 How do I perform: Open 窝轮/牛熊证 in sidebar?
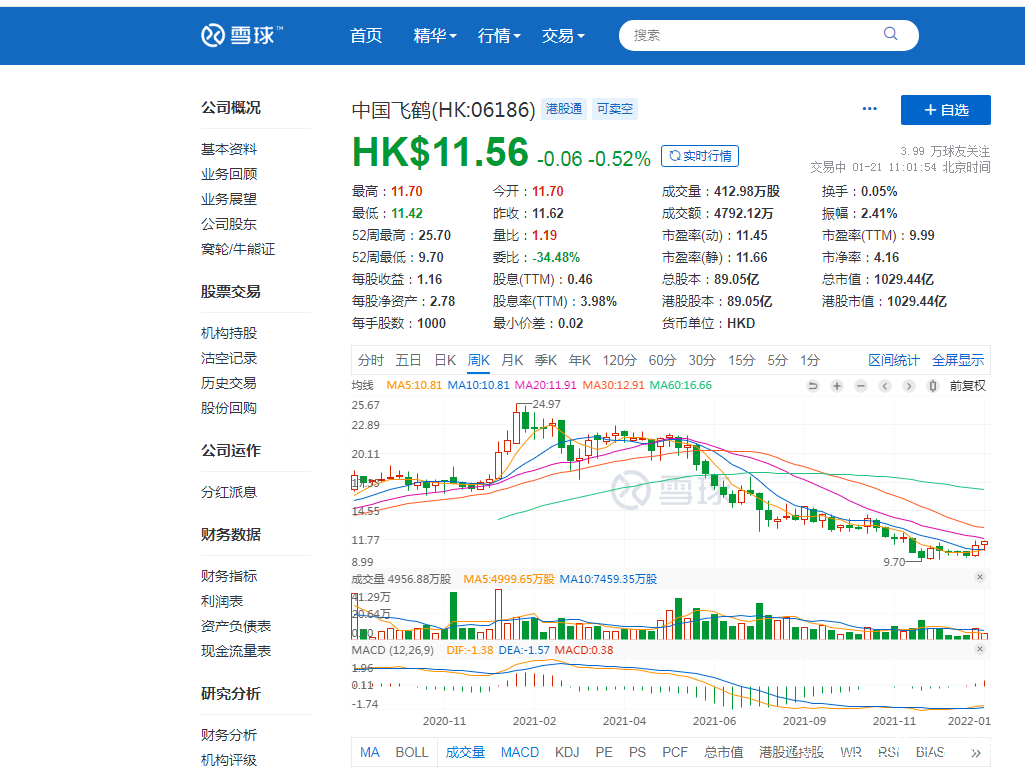click(x=238, y=248)
